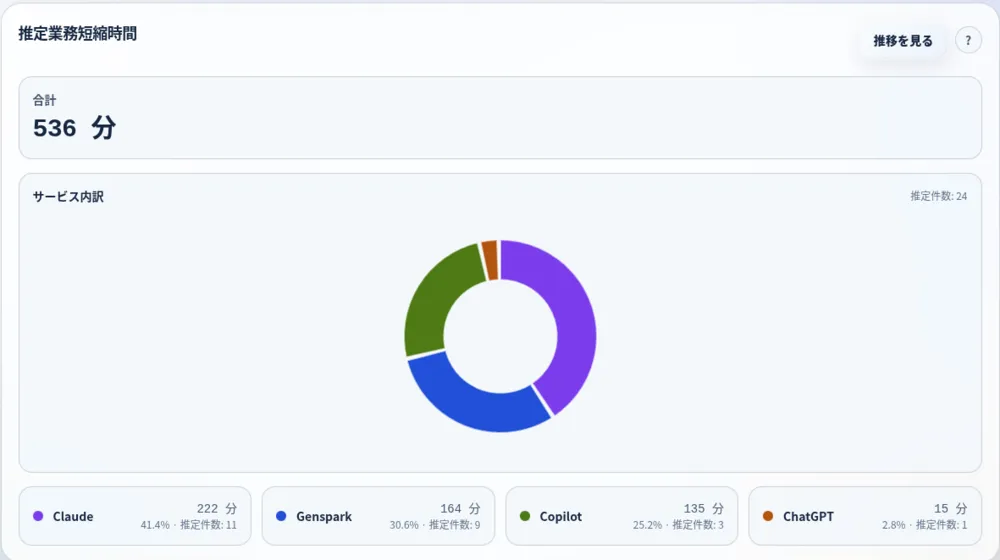The image size is (1000, 560).
Task: Click the 推定件数: 24 label
Action: (938, 196)
